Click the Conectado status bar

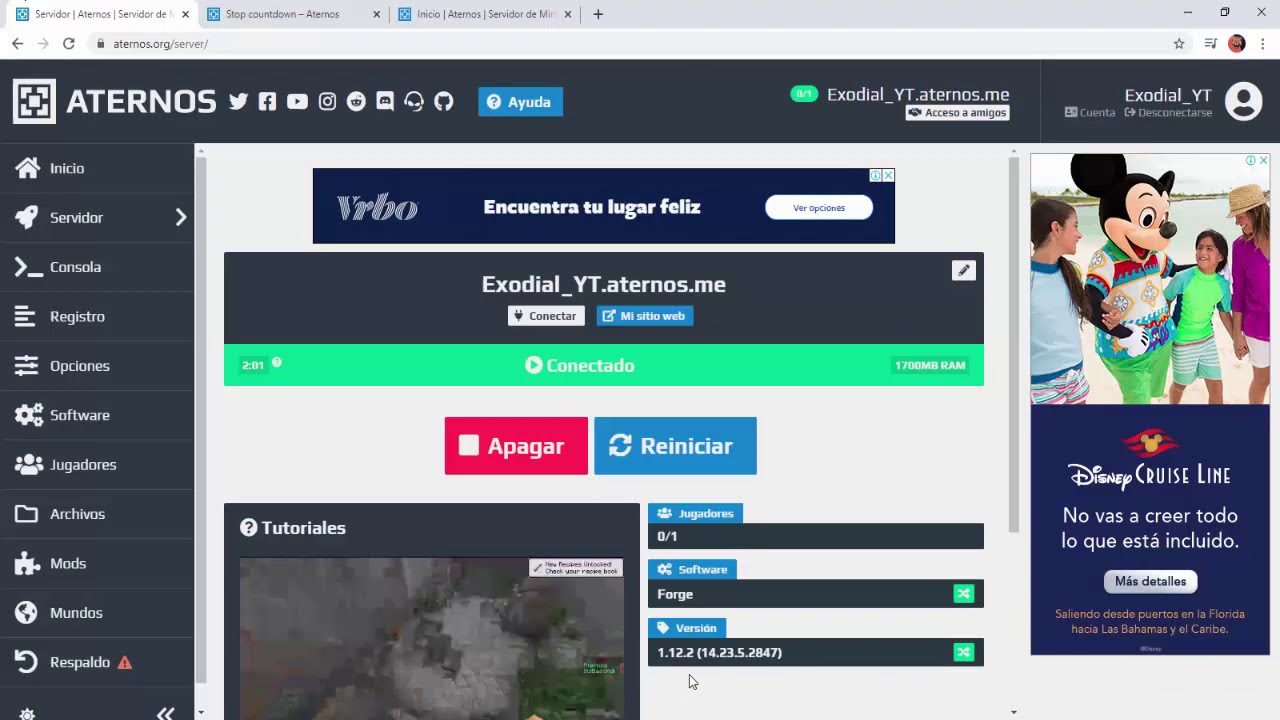(x=604, y=365)
